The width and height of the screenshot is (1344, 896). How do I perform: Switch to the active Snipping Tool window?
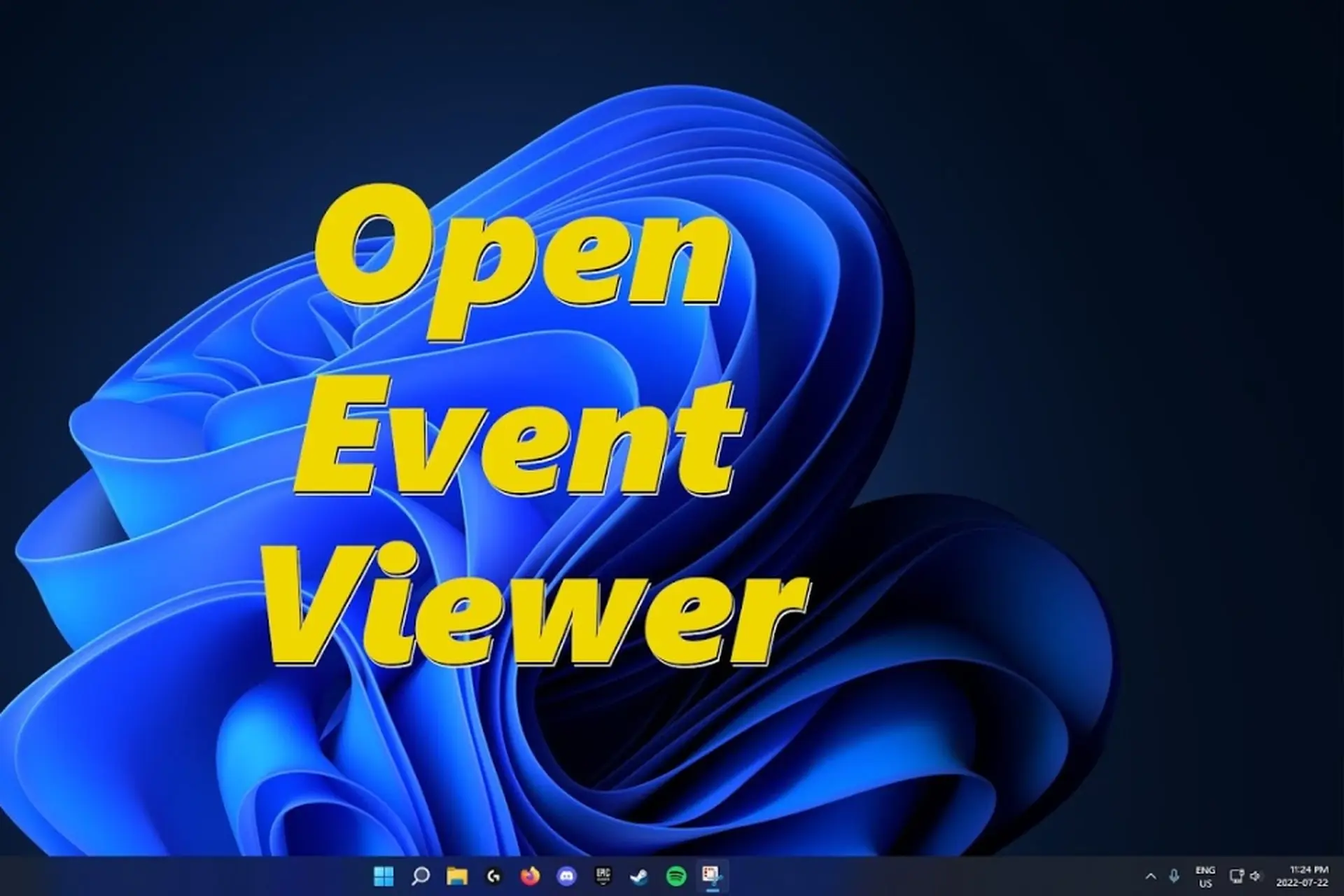[714, 877]
